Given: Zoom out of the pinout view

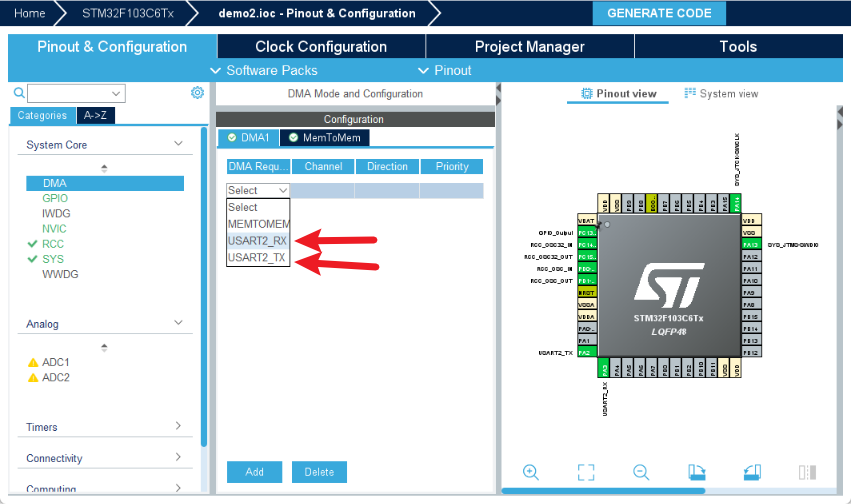Looking at the screenshot, I should (x=641, y=472).
